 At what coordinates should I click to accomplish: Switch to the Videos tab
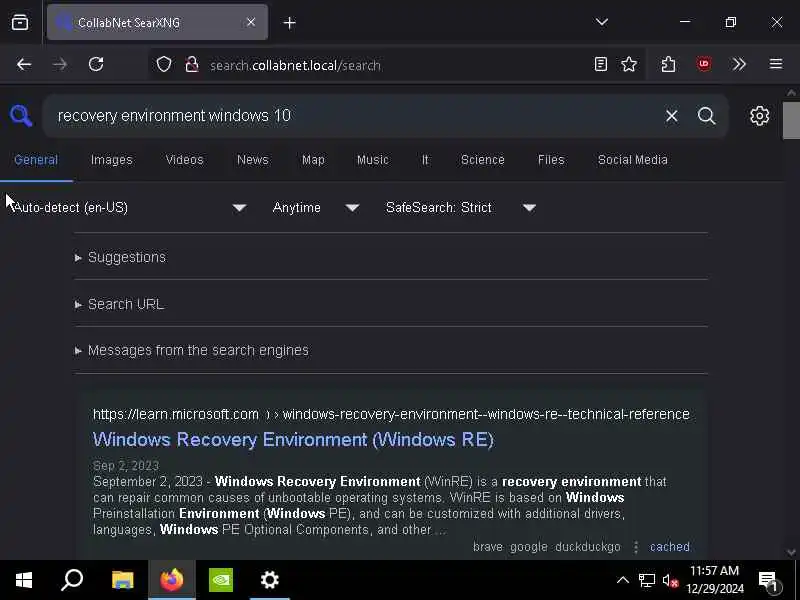185,160
